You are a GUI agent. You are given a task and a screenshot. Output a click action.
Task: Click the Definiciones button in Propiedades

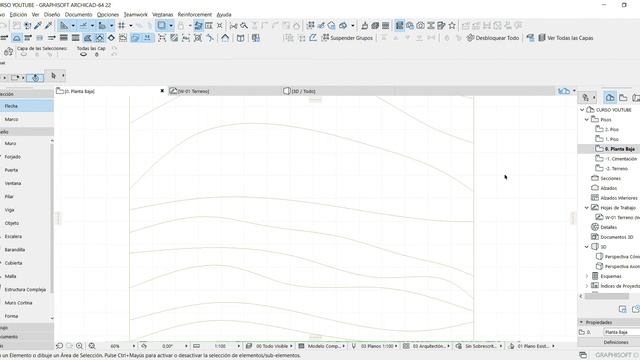(616, 342)
